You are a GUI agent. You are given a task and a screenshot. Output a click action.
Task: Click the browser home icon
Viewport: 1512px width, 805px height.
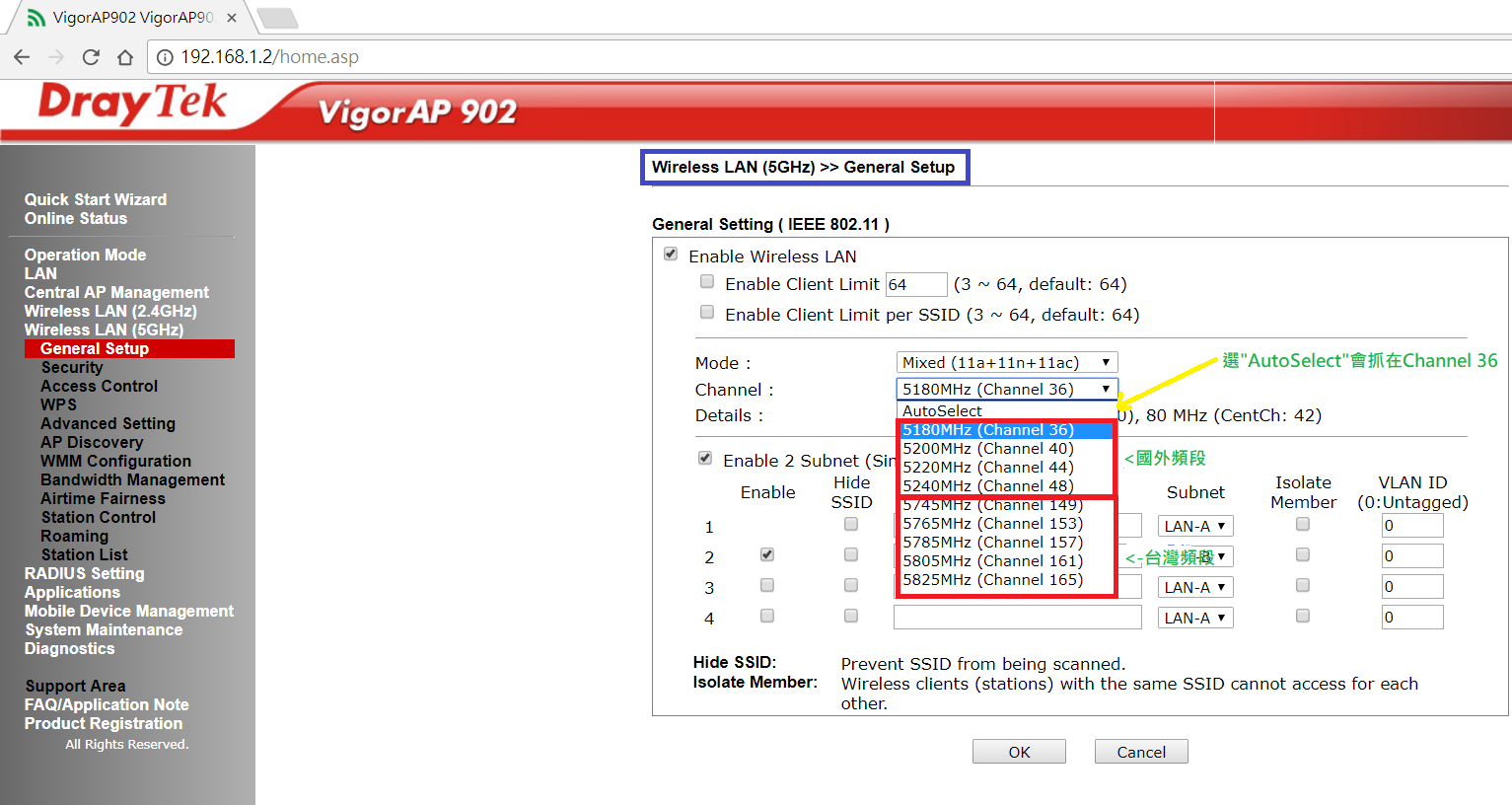pyautogui.click(x=125, y=57)
